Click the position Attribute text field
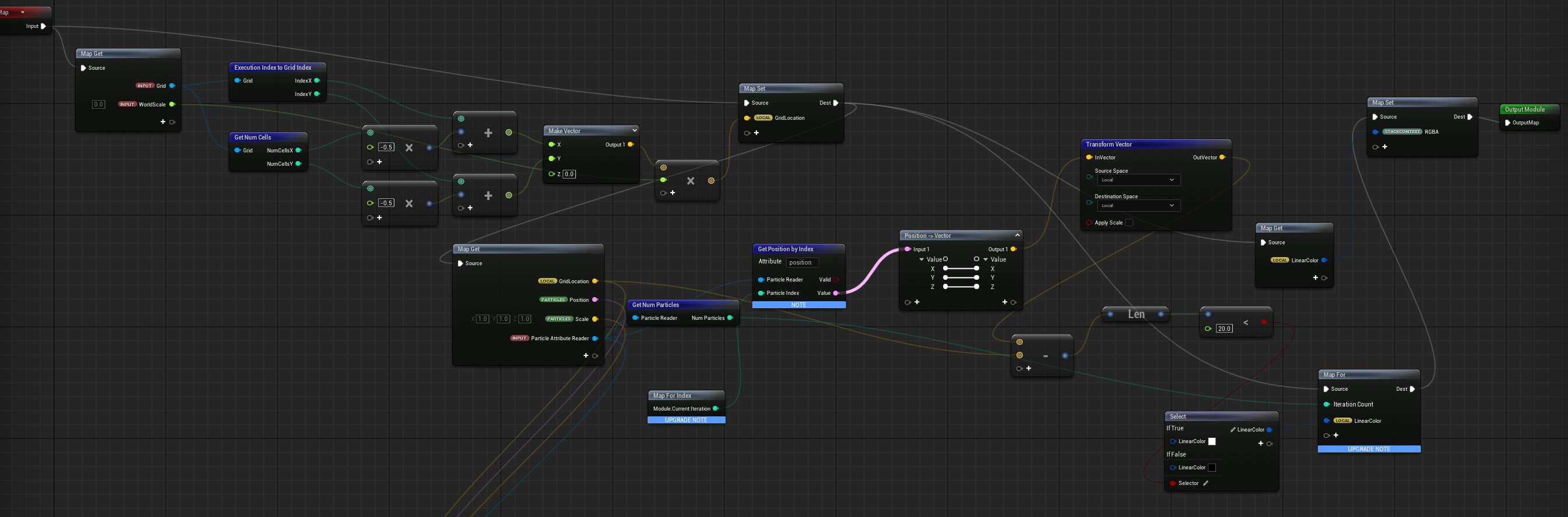 coord(802,263)
